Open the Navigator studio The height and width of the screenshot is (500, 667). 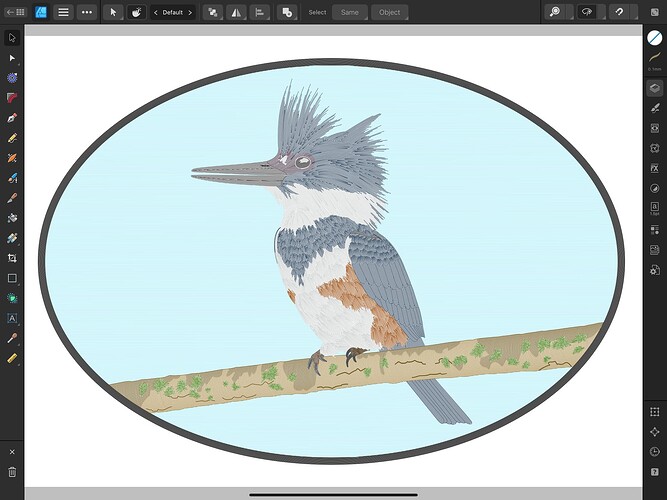click(x=655, y=431)
